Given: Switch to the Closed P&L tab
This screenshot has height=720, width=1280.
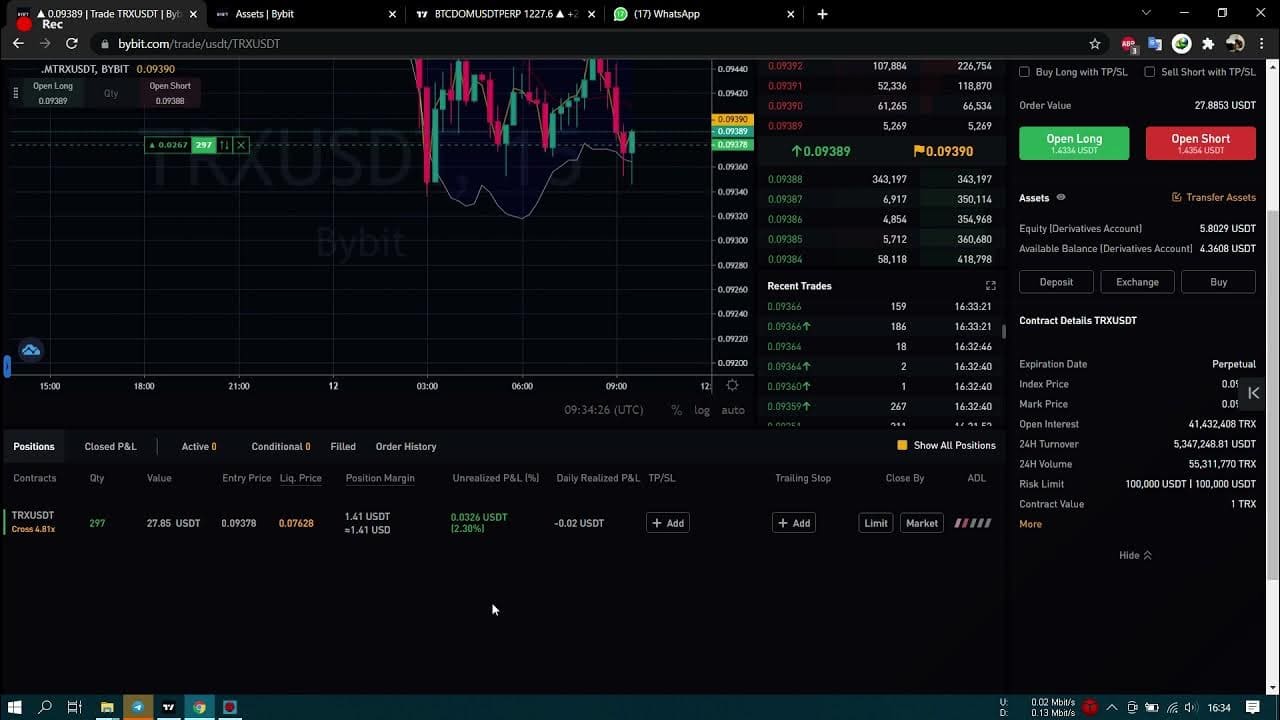Looking at the screenshot, I should point(110,446).
